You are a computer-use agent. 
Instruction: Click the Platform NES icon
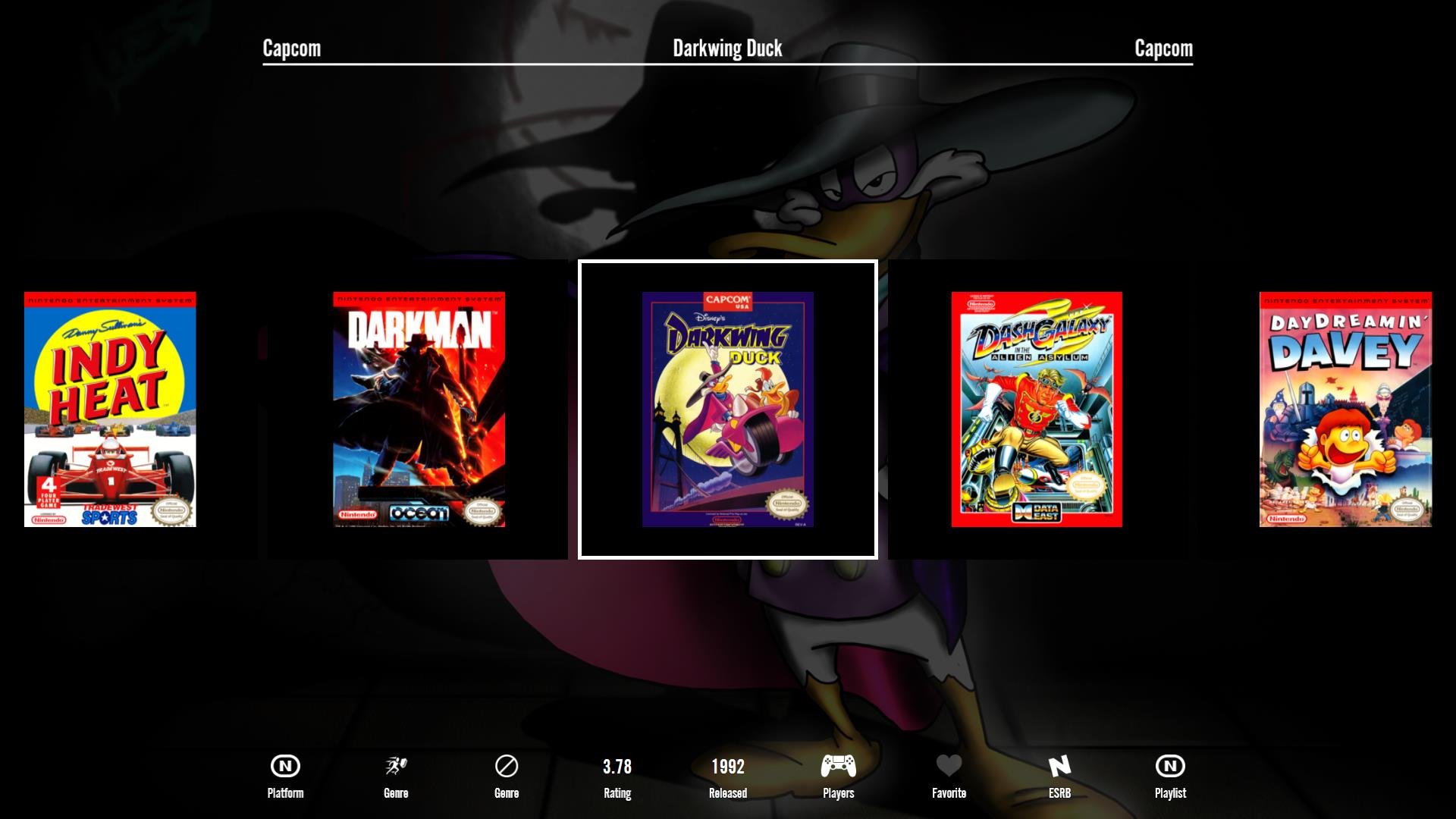pos(285,766)
